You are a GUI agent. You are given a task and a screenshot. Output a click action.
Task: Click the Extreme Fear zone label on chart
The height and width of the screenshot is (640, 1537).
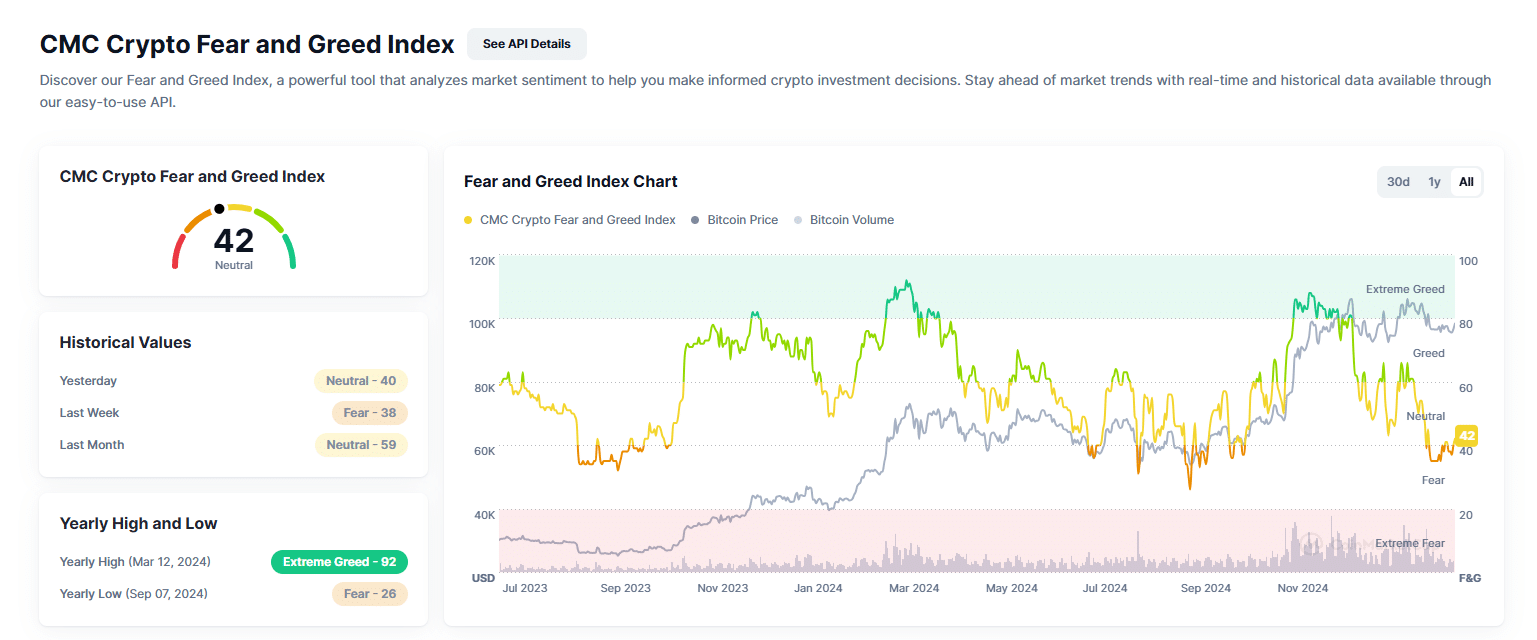[1410, 544]
